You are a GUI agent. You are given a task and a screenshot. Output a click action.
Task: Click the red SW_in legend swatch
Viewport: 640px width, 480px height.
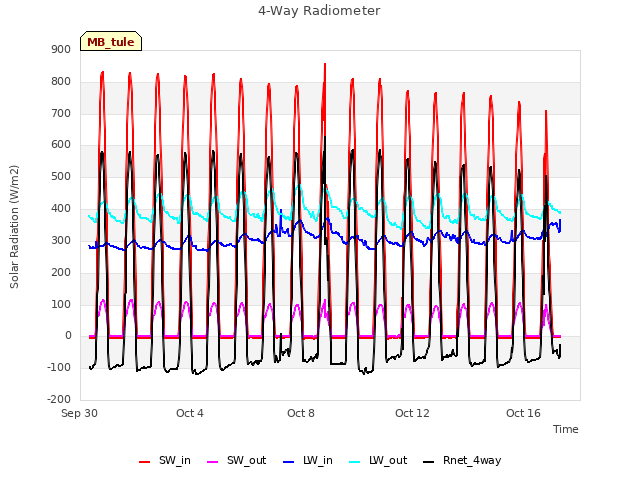coord(144,462)
